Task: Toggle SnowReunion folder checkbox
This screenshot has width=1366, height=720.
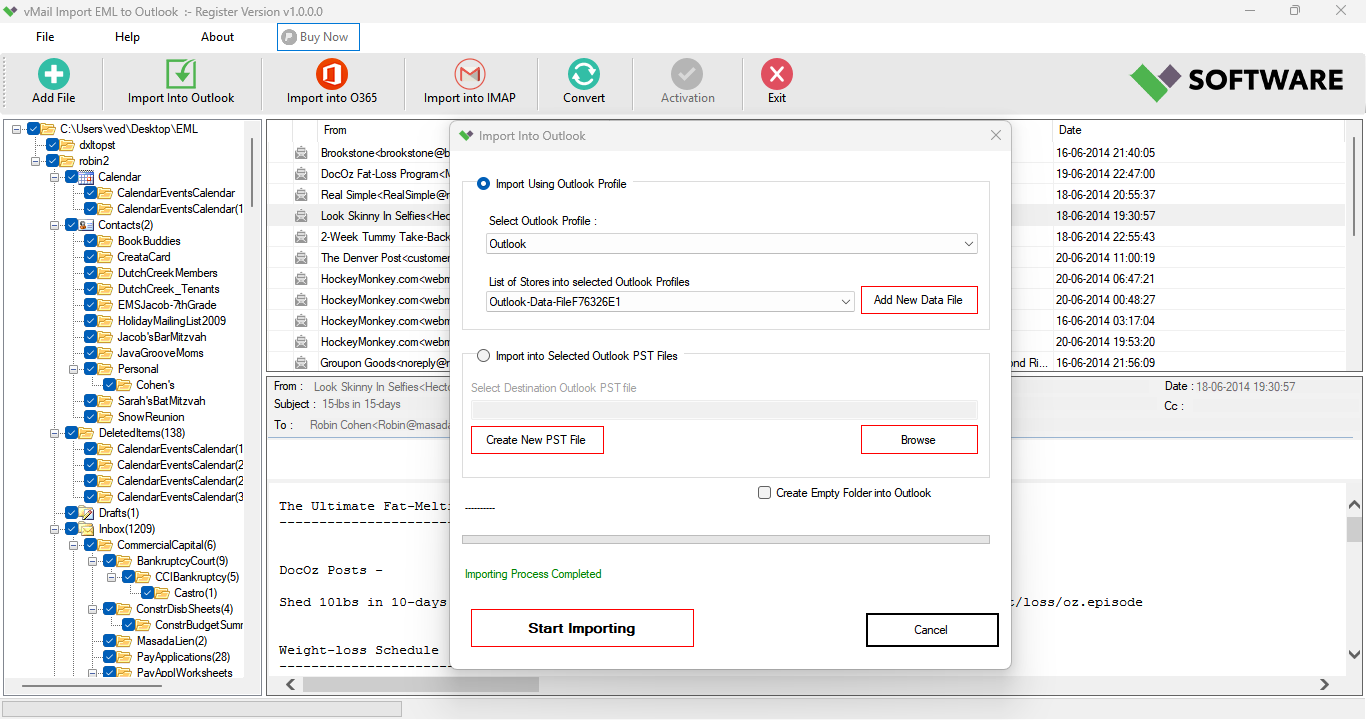Action: point(91,417)
